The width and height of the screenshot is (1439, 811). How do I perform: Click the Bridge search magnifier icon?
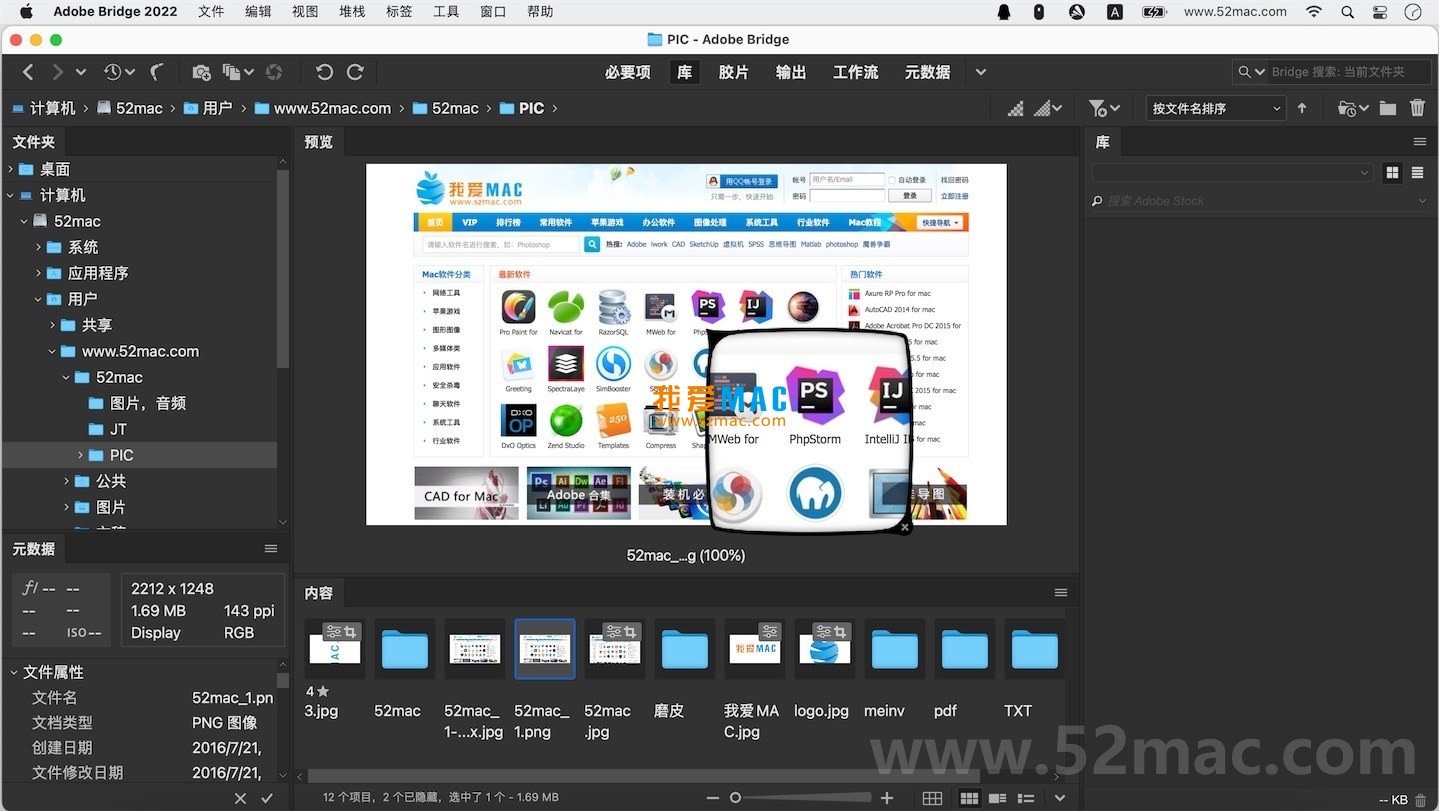click(x=1245, y=72)
